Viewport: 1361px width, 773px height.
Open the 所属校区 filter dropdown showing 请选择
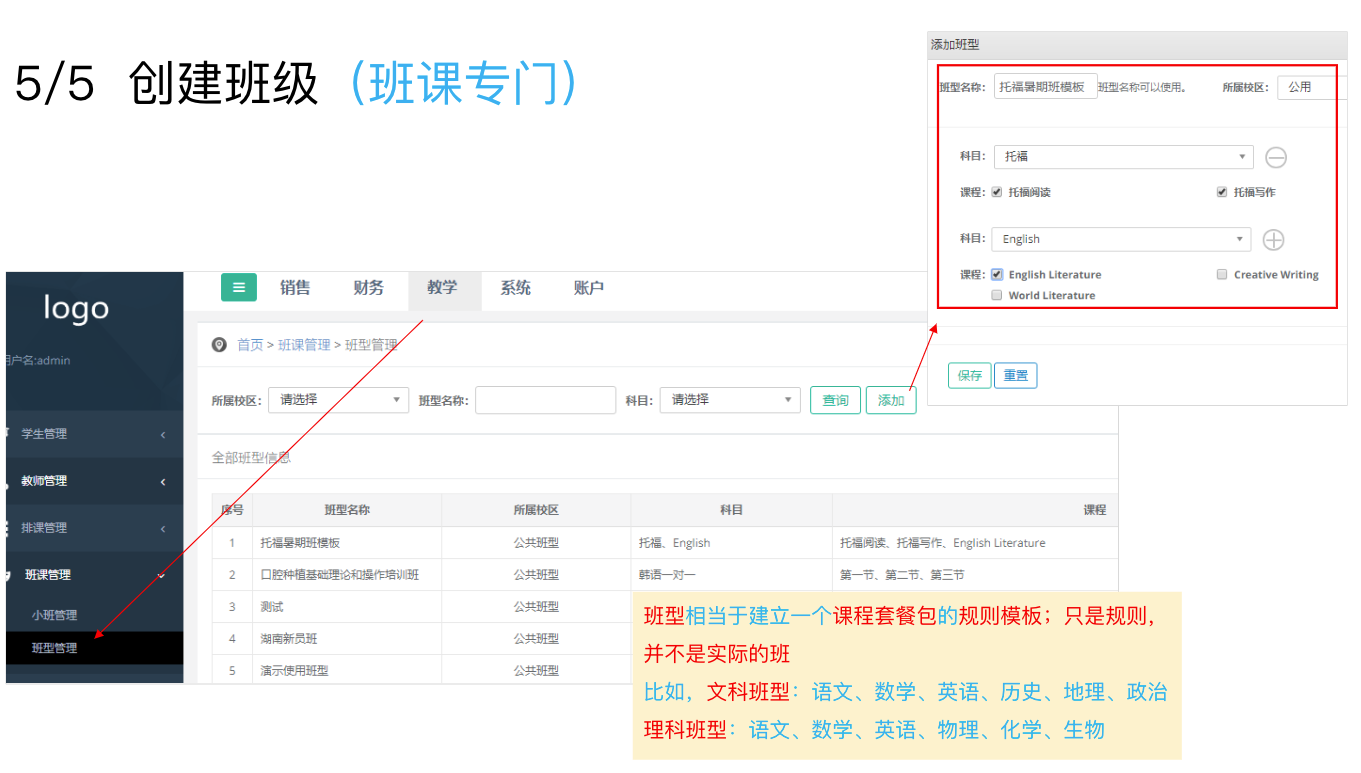(338, 400)
